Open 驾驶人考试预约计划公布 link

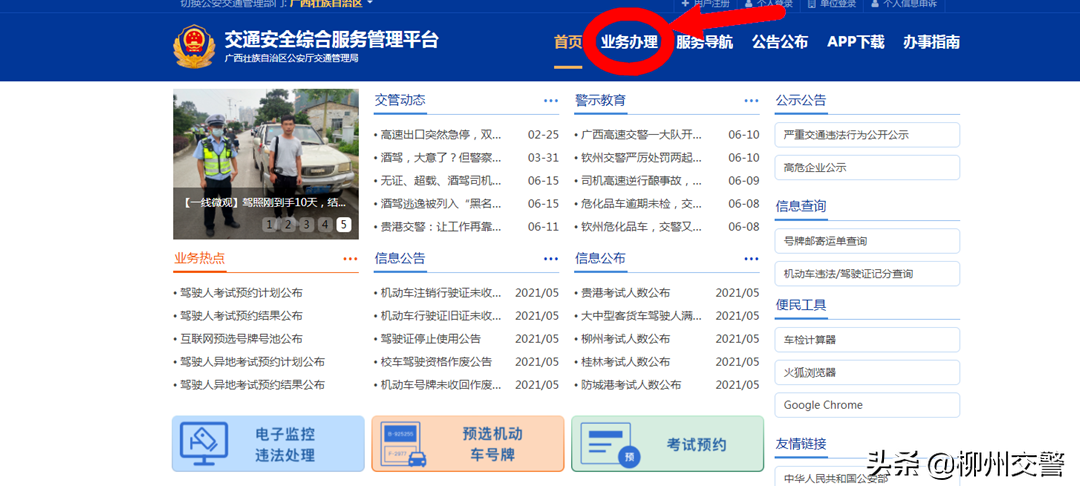[241, 293]
